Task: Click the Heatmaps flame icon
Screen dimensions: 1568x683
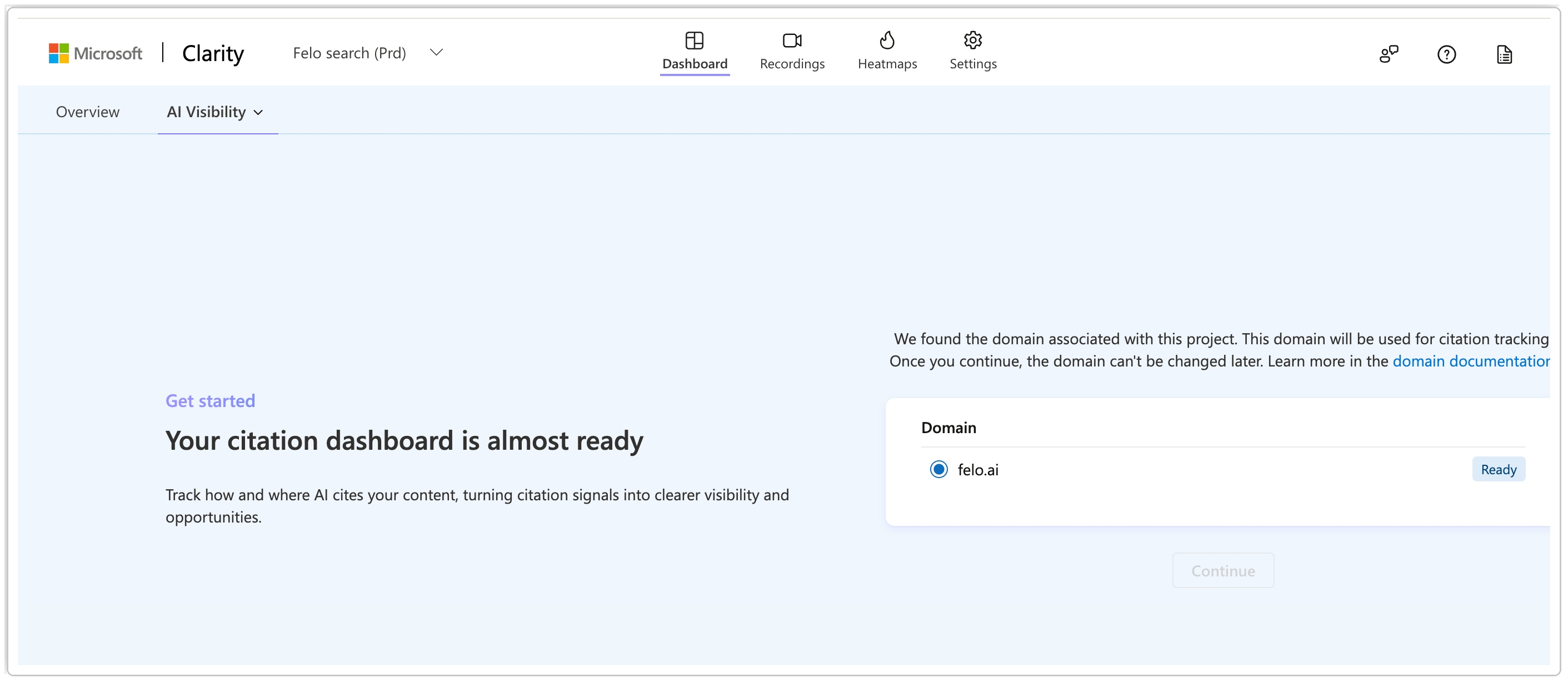Action: [x=887, y=40]
